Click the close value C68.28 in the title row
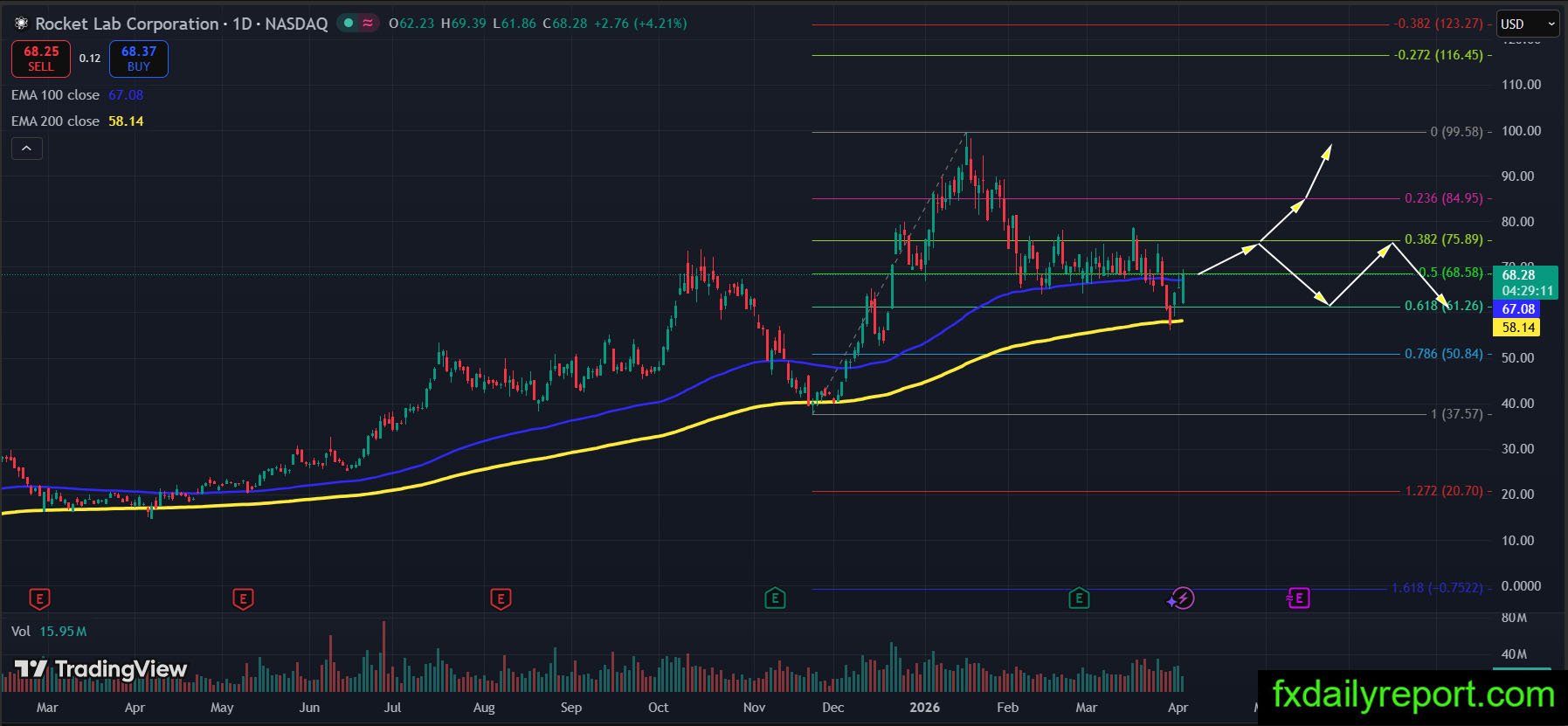1568x726 pixels. [565, 24]
